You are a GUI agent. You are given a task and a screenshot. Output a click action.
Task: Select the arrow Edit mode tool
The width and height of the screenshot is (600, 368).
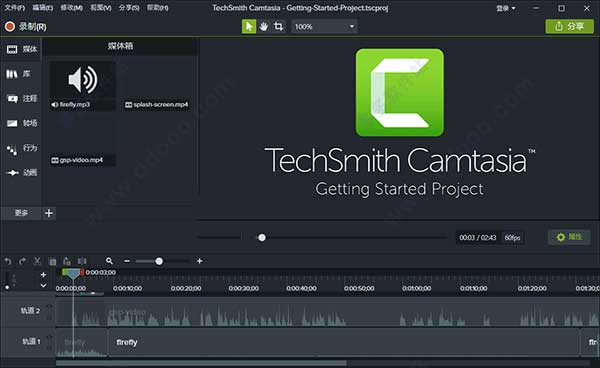click(249, 26)
